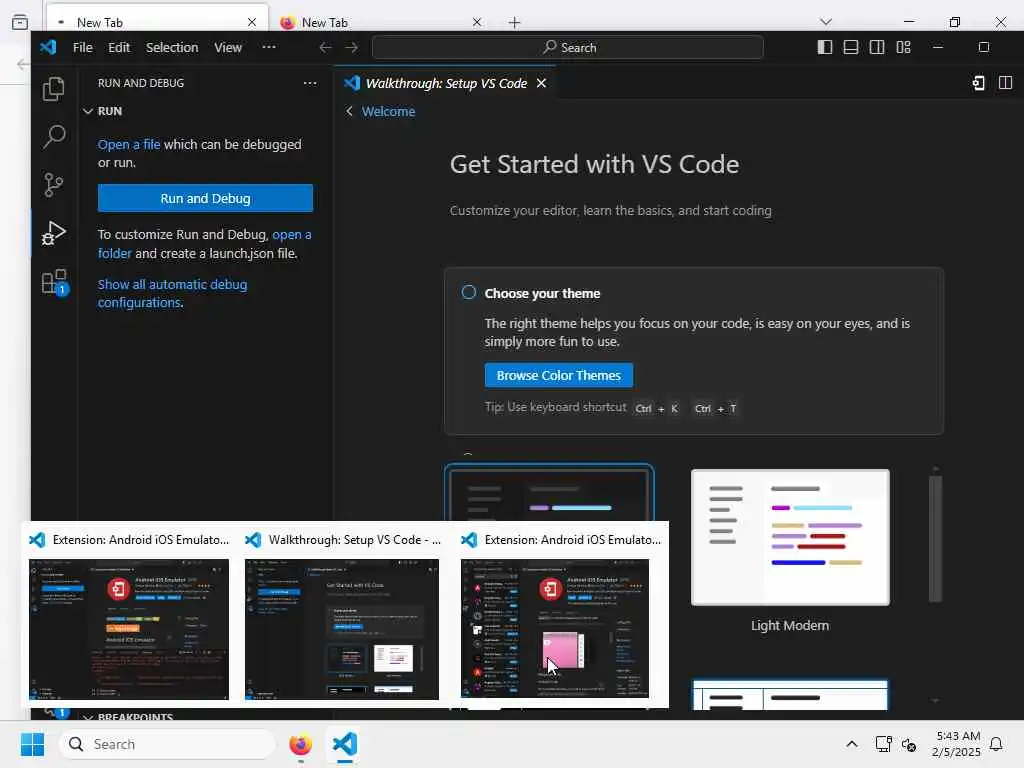The image size is (1024, 768).
Task: Toggle primary side bar layout icon
Action: (825, 47)
